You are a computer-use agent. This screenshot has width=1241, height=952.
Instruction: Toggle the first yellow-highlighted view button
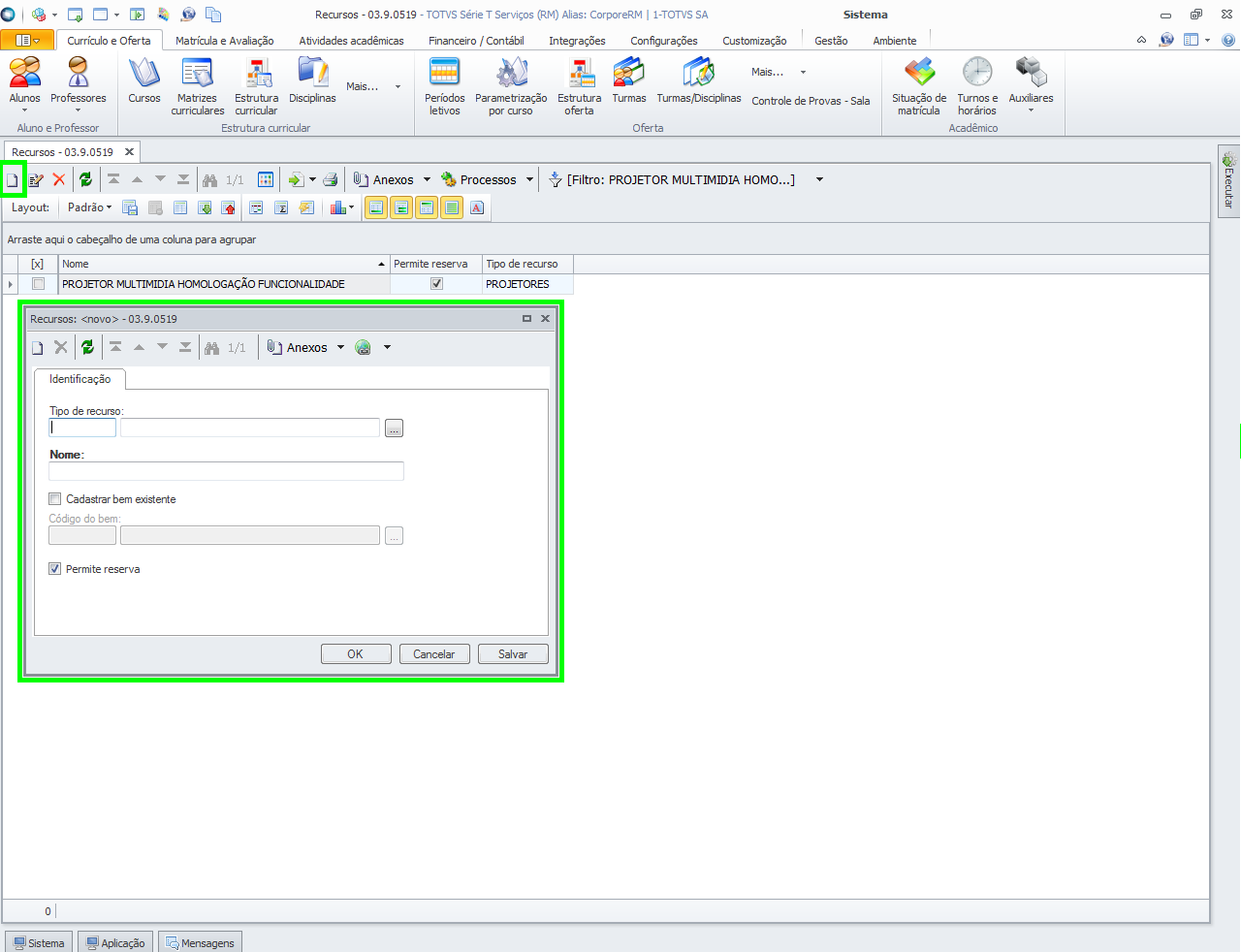coord(376,207)
